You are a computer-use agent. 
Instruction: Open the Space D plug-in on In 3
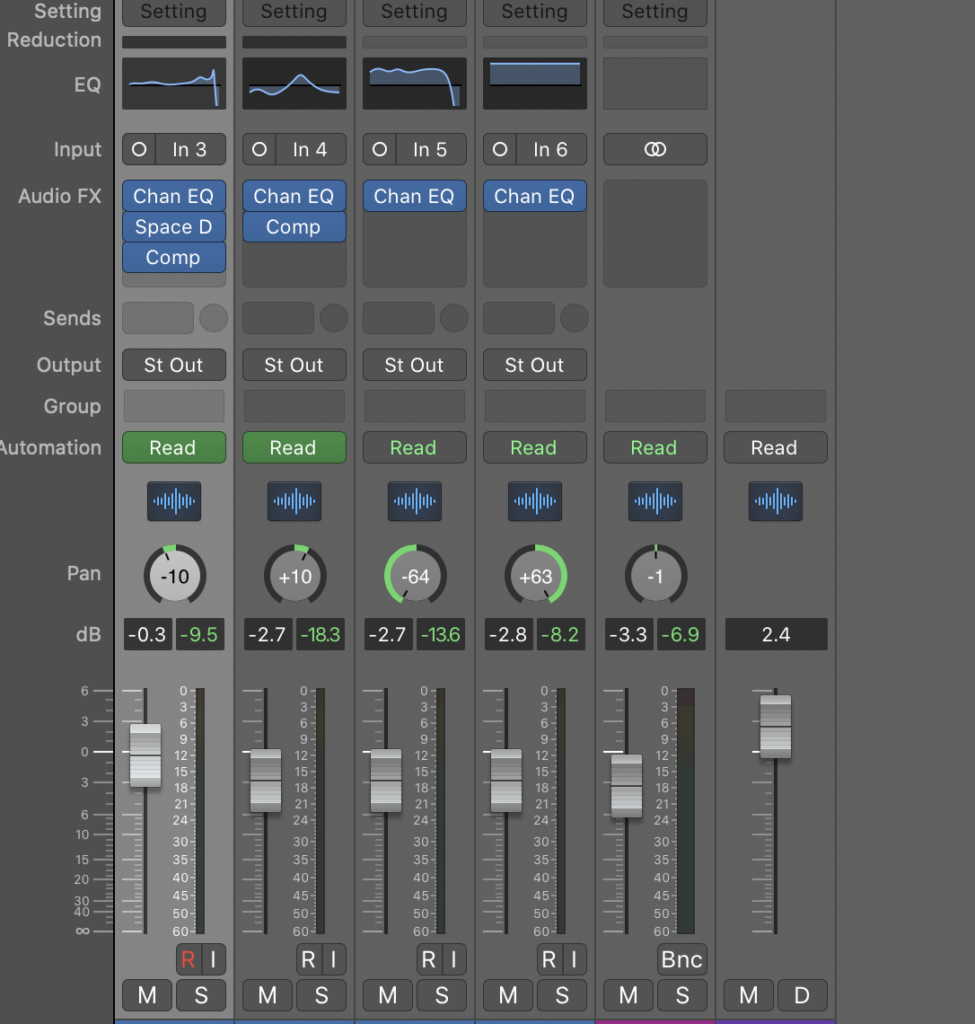(174, 227)
